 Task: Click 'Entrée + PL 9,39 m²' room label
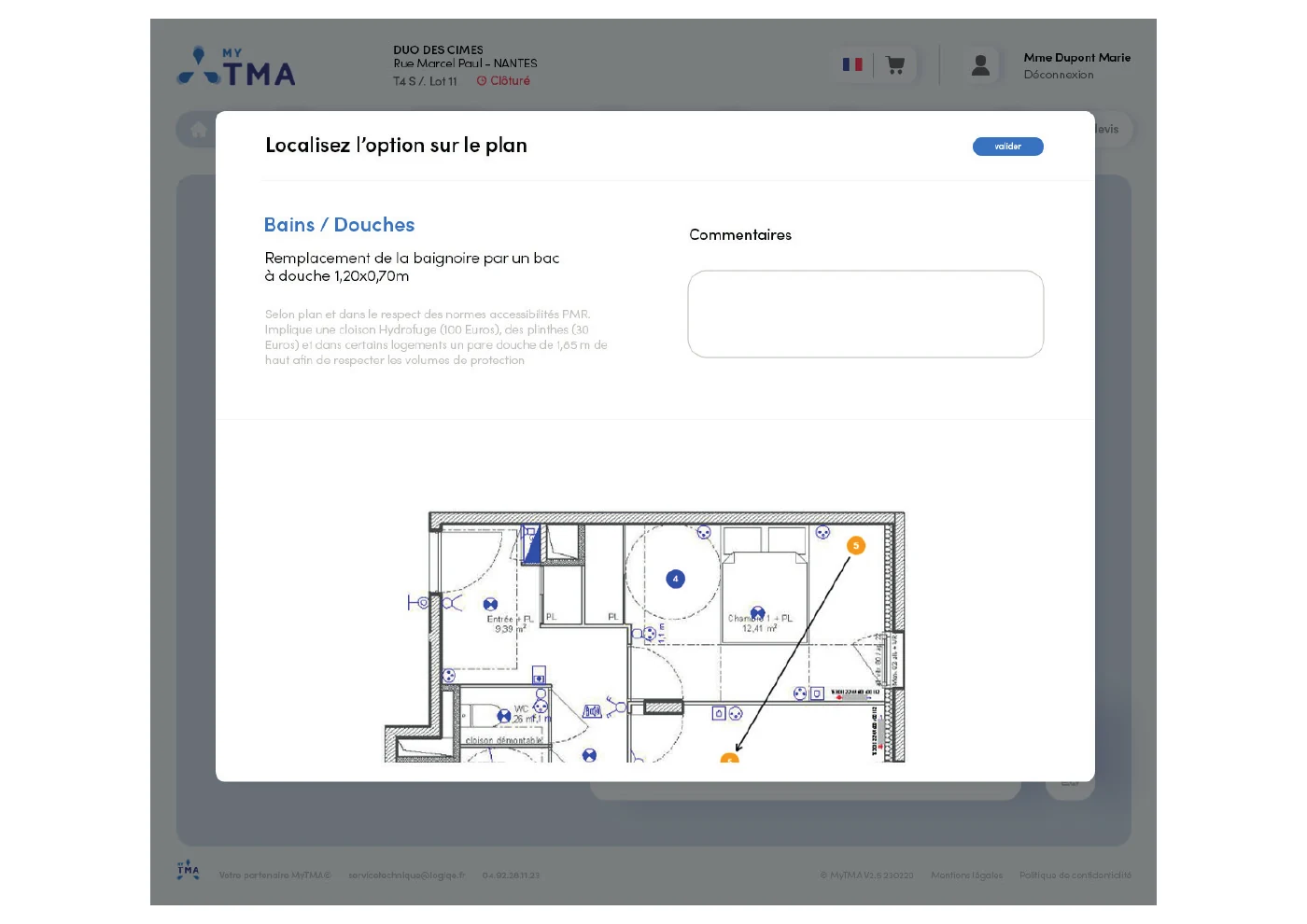click(x=509, y=623)
